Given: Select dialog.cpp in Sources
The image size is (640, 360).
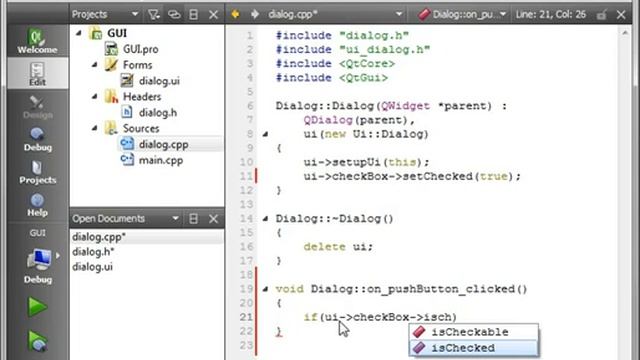Looking at the screenshot, I should pyautogui.click(x=163, y=144).
